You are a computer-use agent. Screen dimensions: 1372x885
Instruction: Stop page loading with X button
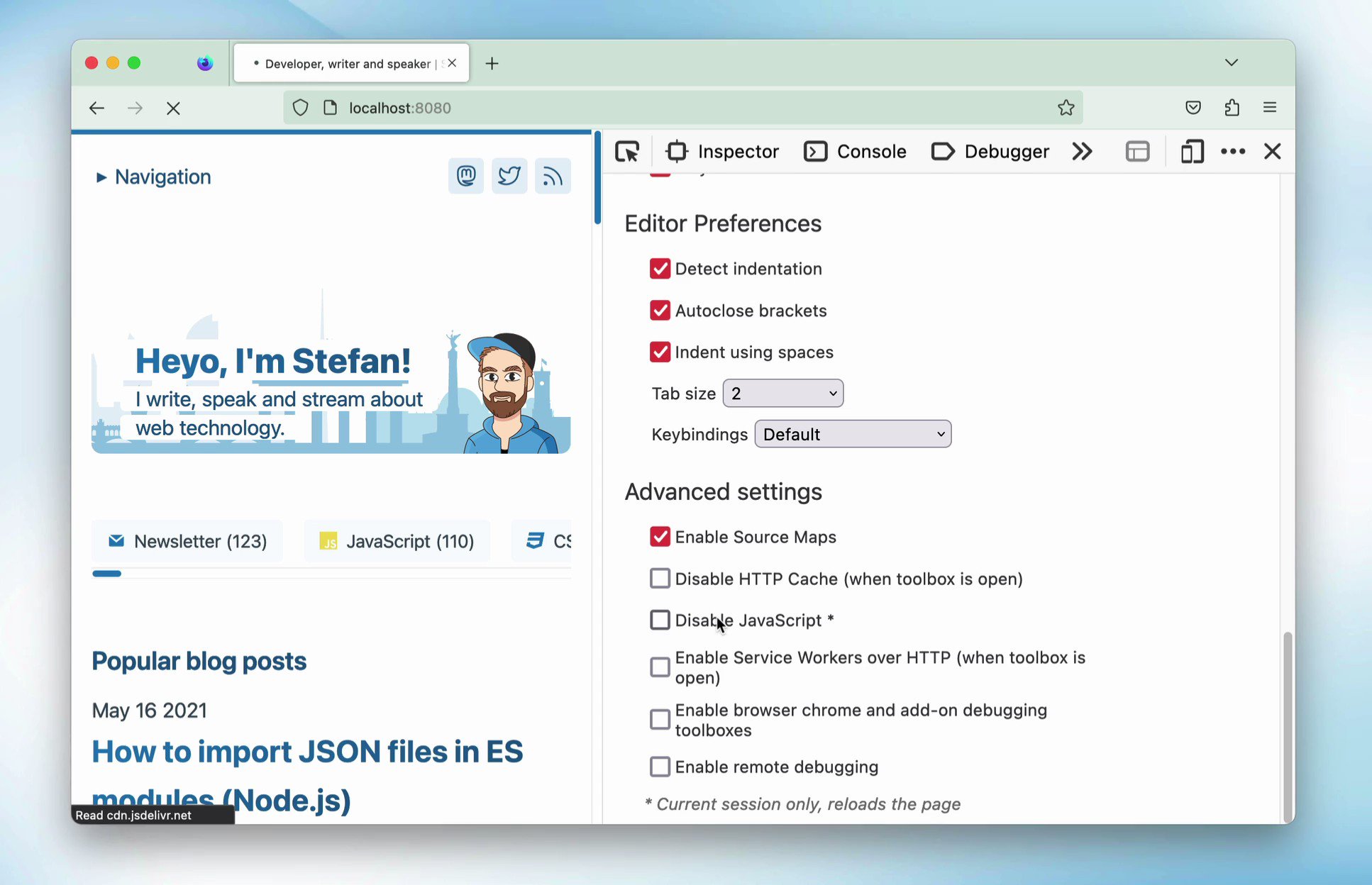(173, 108)
